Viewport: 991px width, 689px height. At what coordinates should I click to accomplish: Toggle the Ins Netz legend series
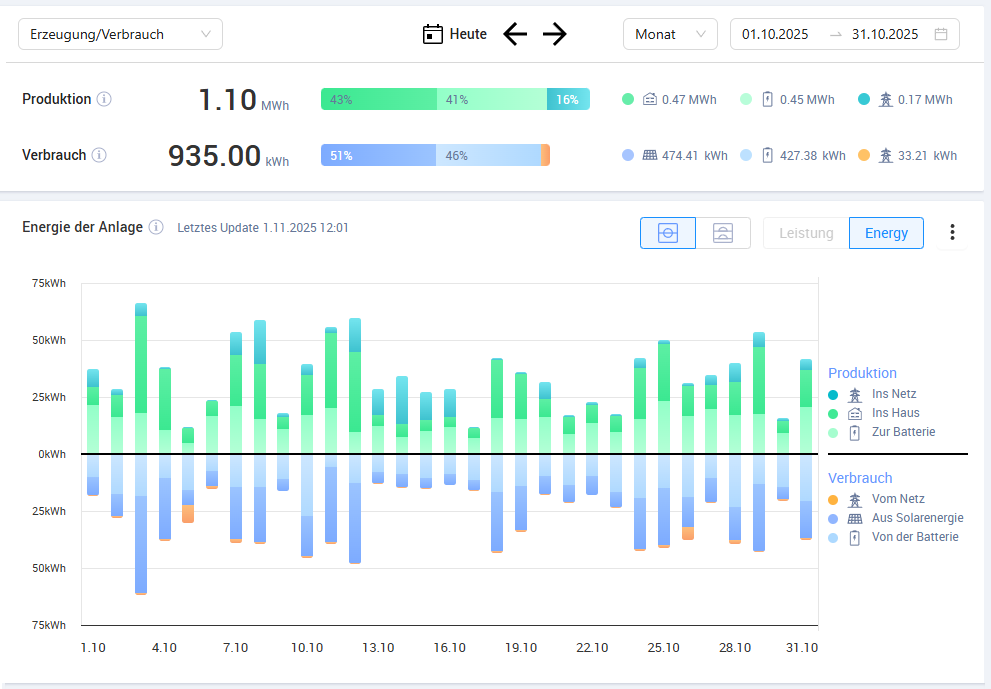coord(892,394)
